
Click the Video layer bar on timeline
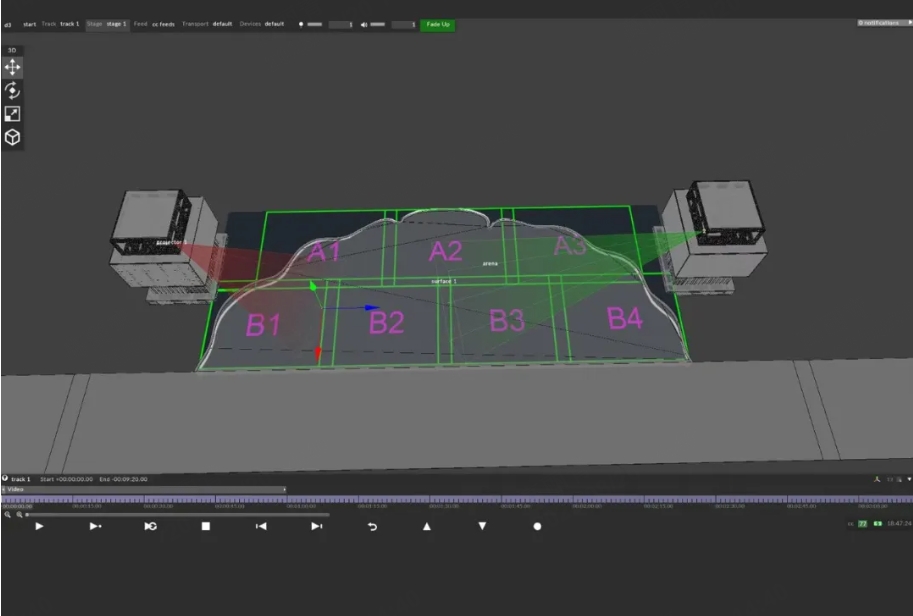coord(143,489)
